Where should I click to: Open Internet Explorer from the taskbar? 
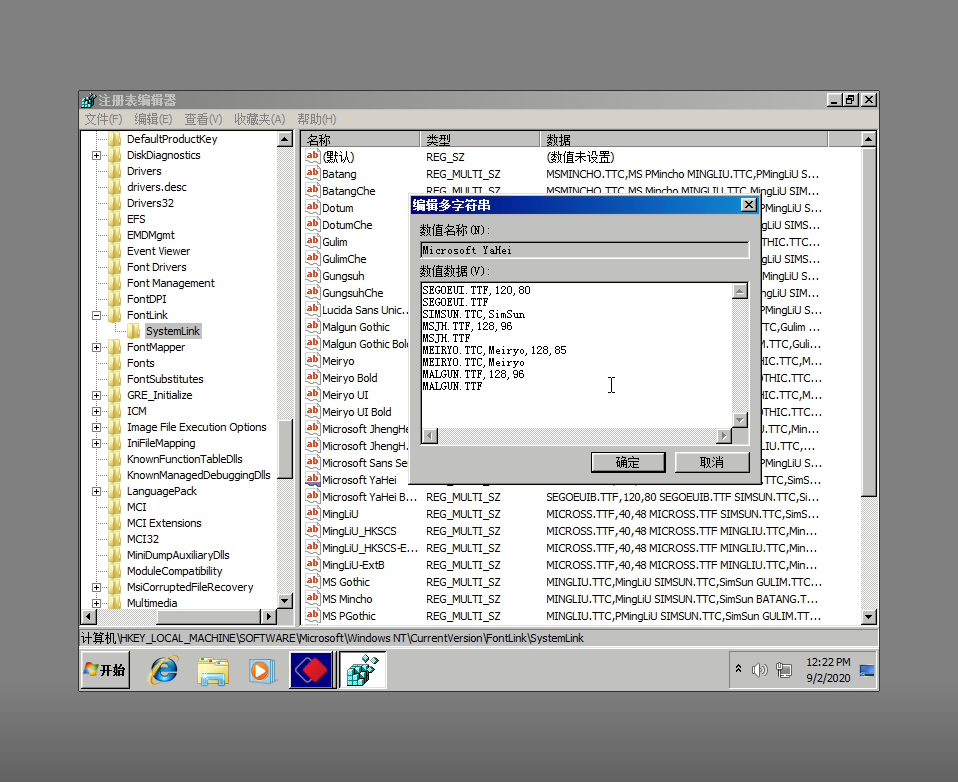164,670
